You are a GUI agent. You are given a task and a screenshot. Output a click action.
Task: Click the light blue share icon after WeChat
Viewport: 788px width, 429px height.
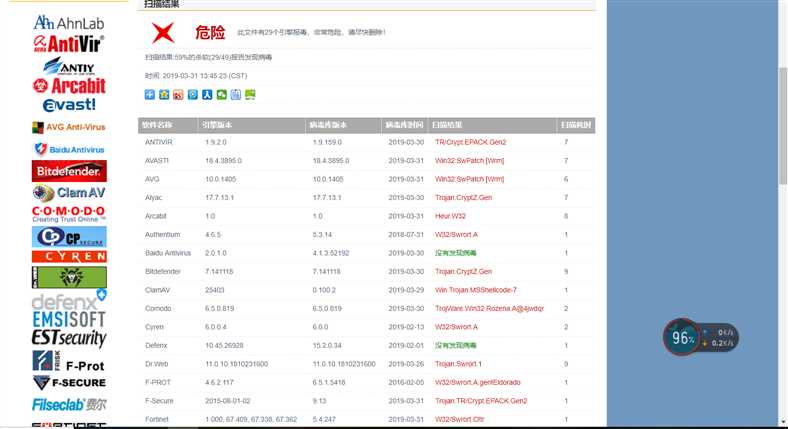236,94
